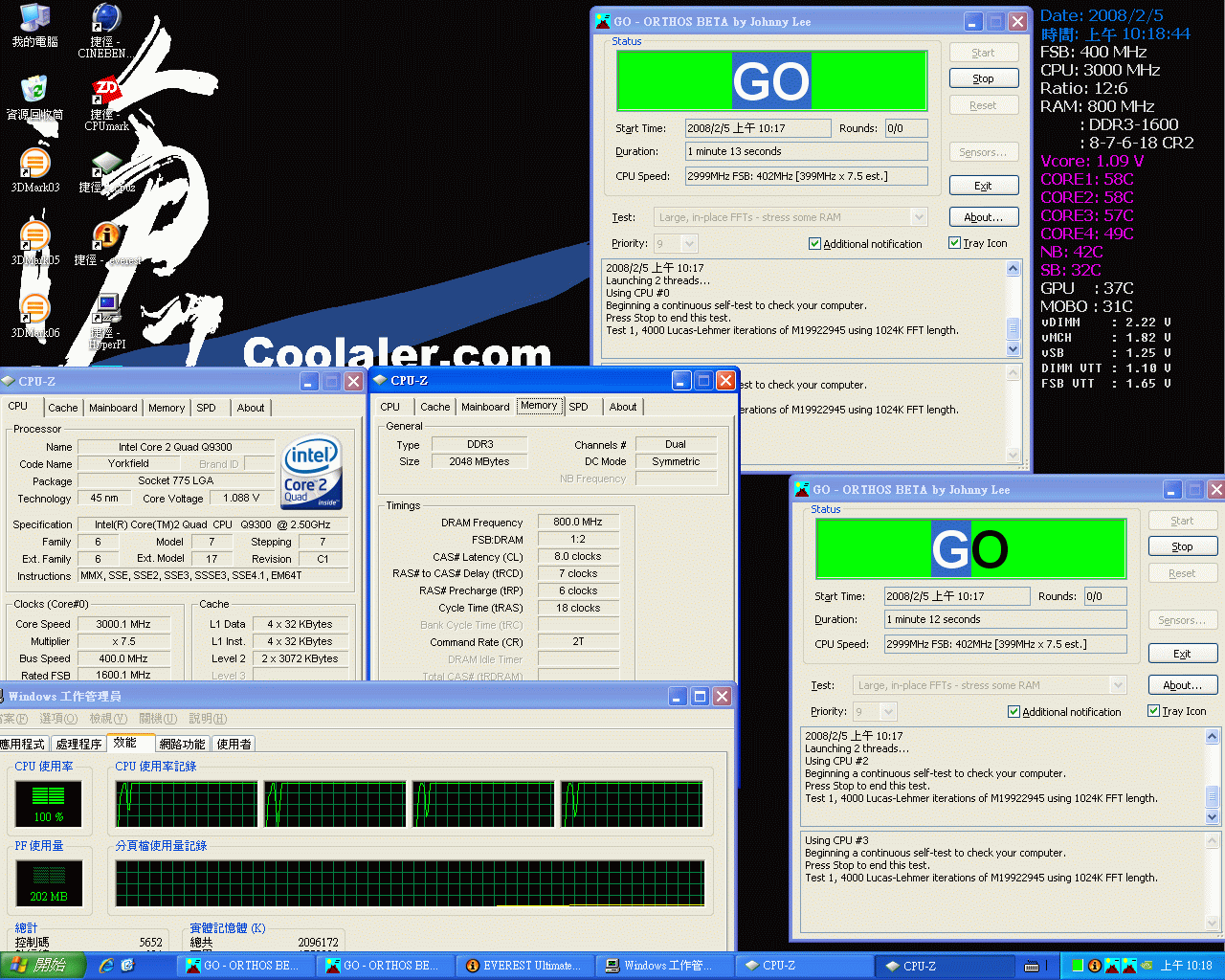1225x980 pixels.
Task: Click the first ORTHOS tray icon
Action: pyautogui.click(x=1112, y=966)
